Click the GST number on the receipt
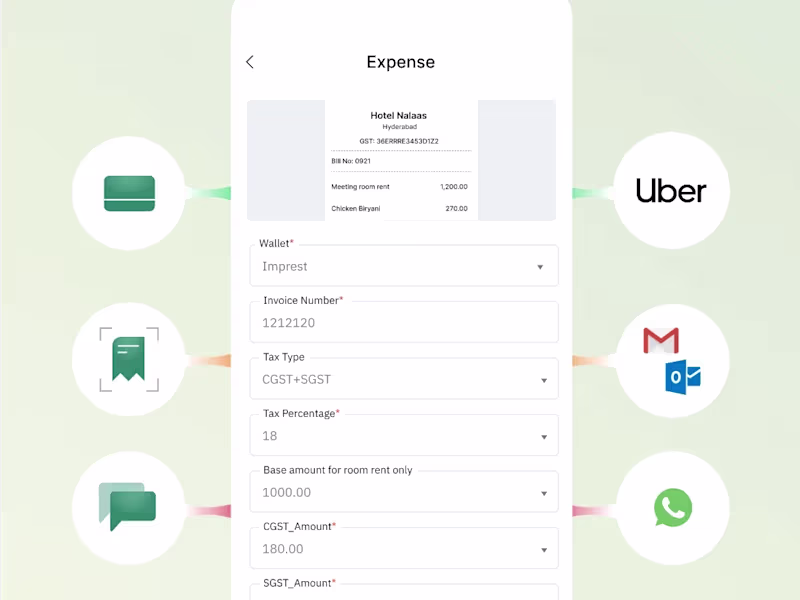The height and width of the screenshot is (600, 800). tap(399, 141)
